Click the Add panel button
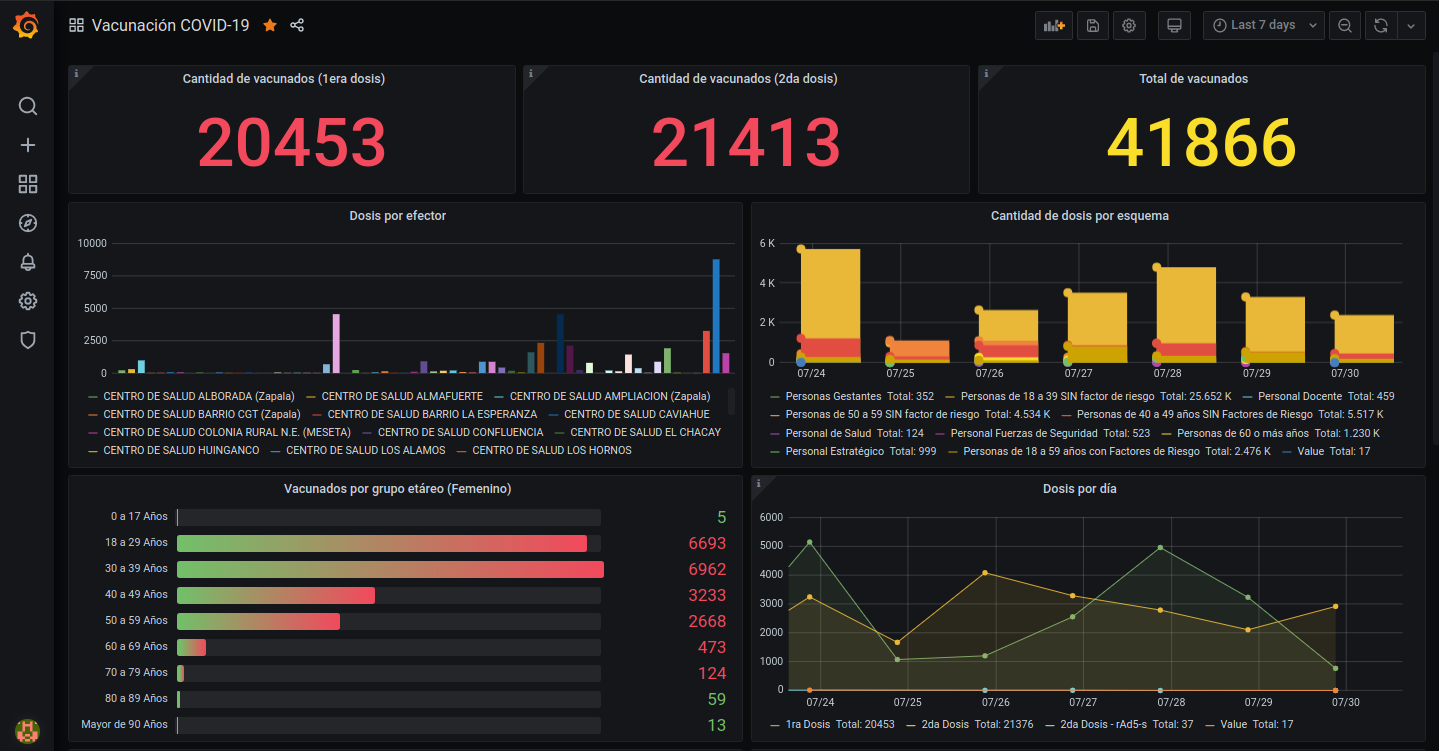This screenshot has height=751, width=1439. pyautogui.click(x=1053, y=25)
